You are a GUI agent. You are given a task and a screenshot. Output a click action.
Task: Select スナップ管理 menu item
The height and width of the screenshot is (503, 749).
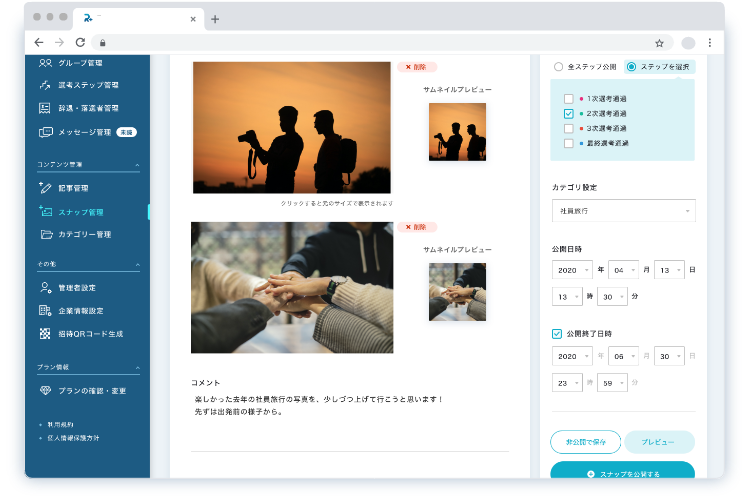pyautogui.click(x=80, y=211)
